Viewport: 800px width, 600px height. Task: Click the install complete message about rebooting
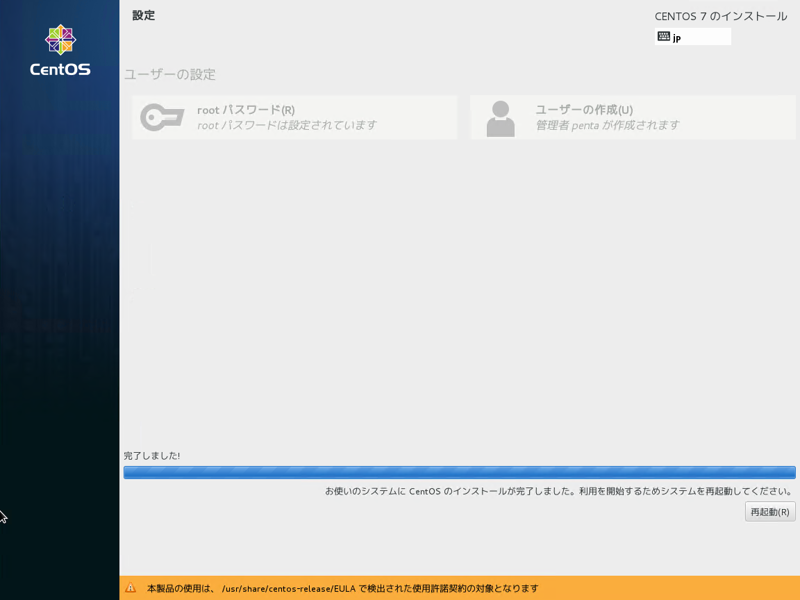pyautogui.click(x=559, y=491)
